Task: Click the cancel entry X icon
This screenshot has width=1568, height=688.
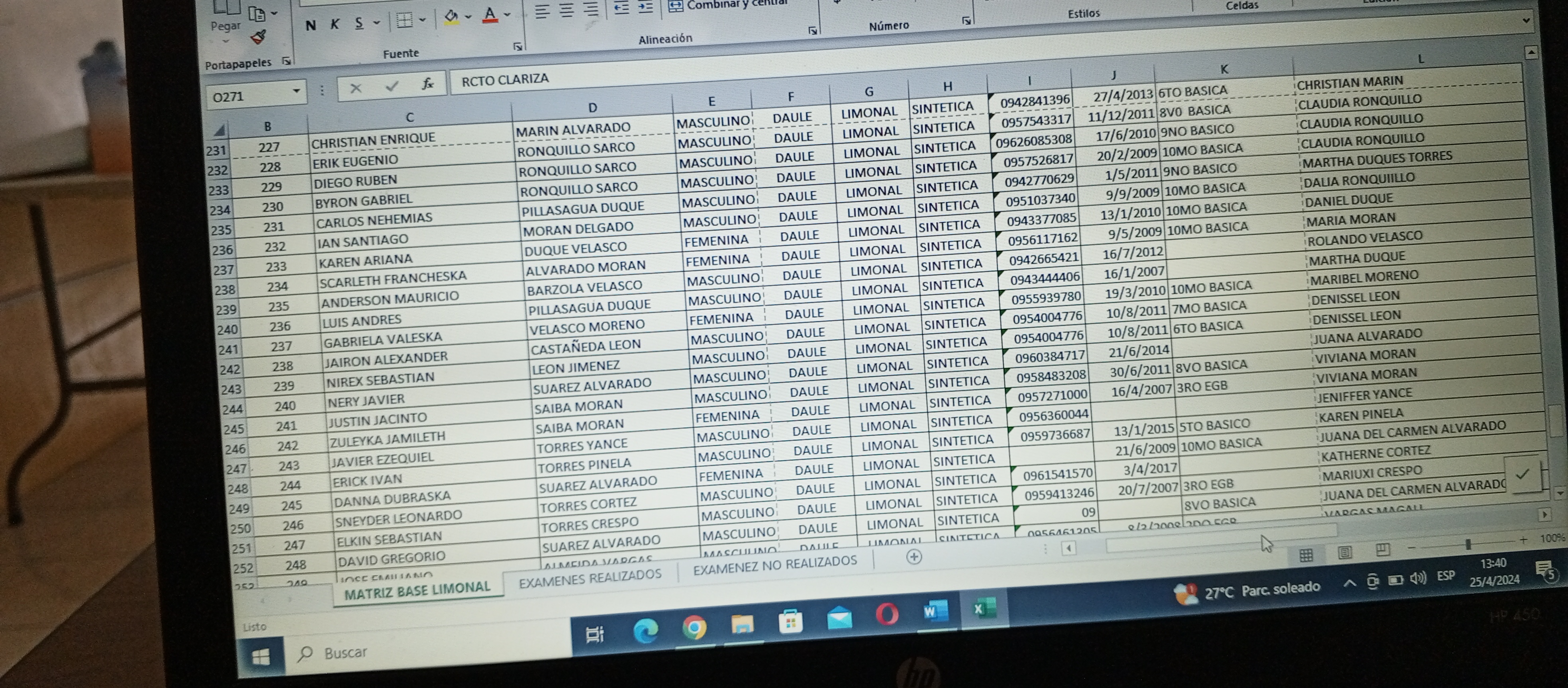Action: [356, 88]
